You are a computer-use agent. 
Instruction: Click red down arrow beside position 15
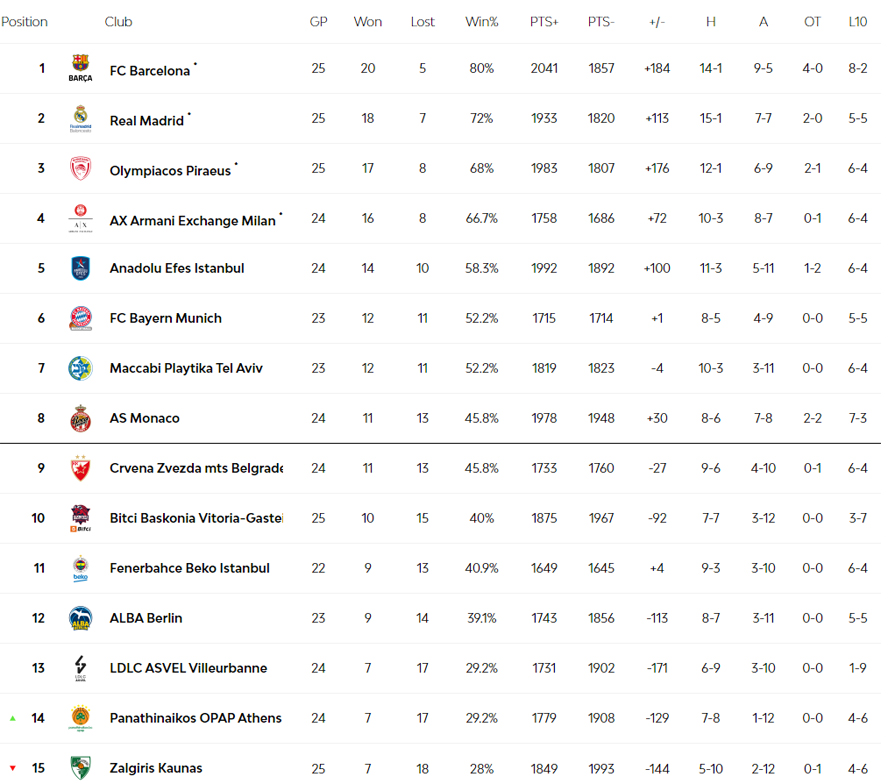pos(12,768)
